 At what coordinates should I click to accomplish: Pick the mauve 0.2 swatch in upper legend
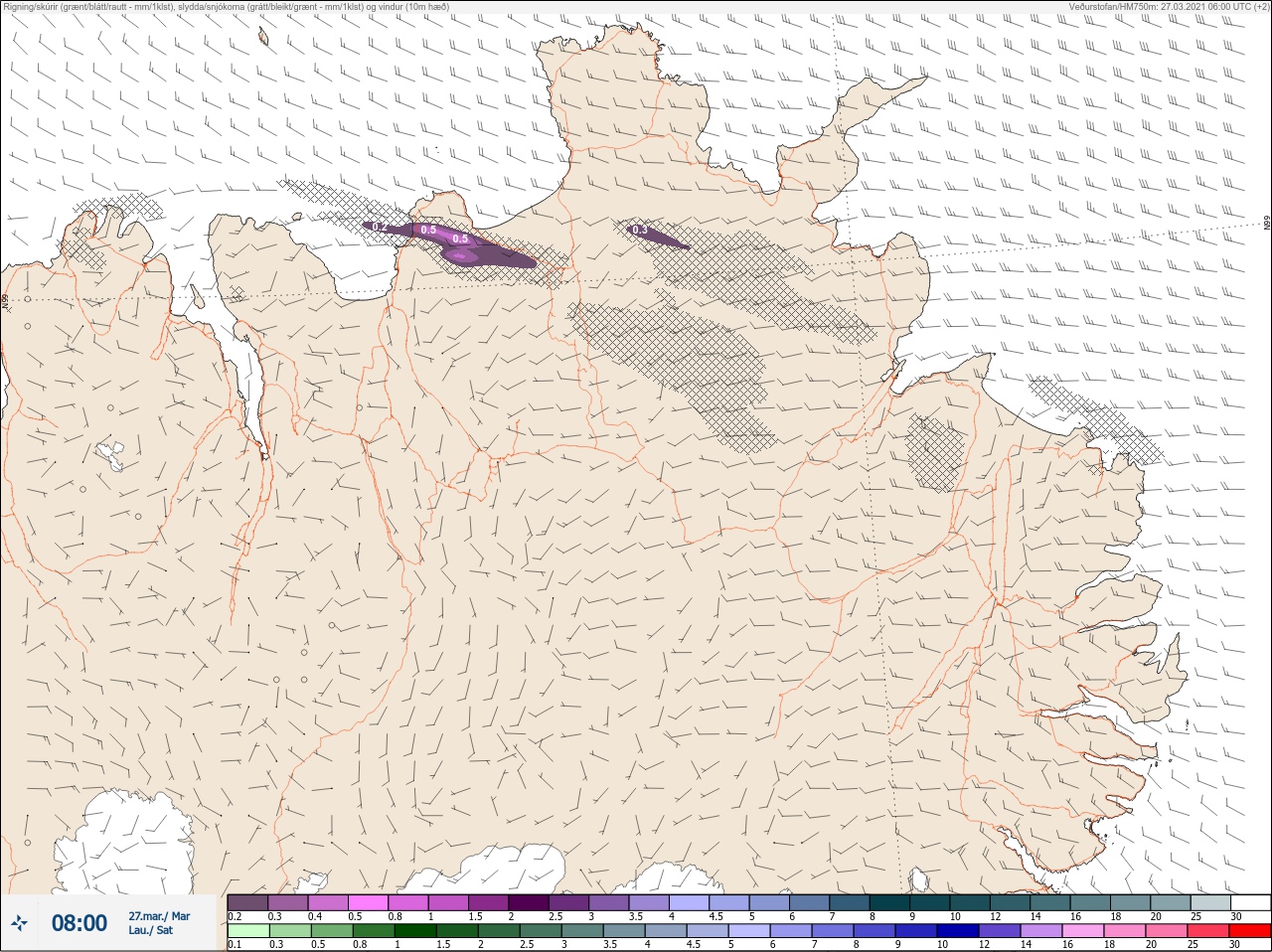(x=248, y=902)
